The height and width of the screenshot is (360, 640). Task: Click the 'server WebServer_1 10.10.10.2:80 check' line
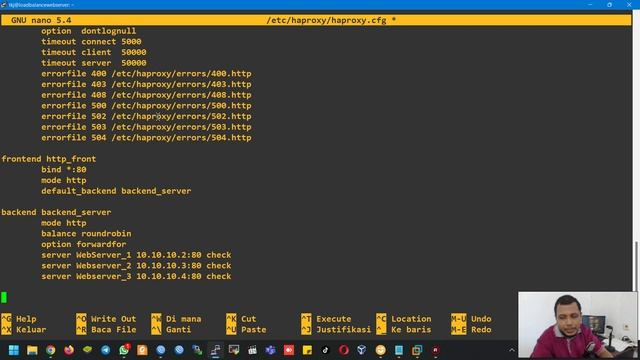[136, 255]
